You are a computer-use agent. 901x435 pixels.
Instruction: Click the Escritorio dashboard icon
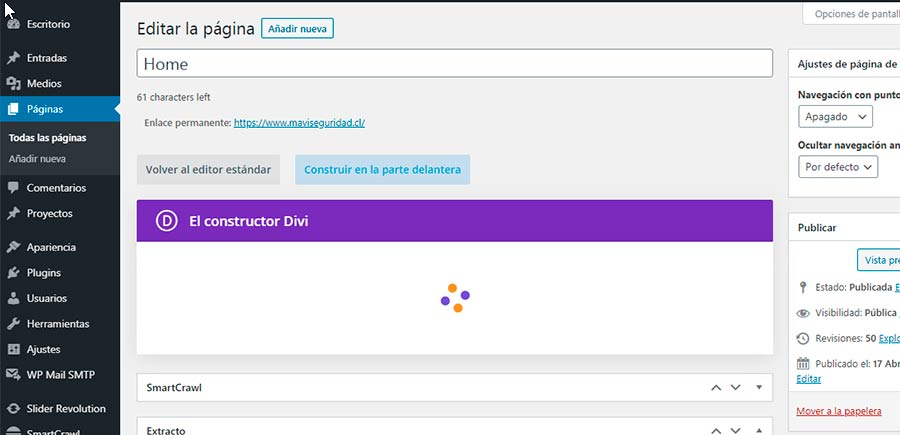(x=13, y=23)
